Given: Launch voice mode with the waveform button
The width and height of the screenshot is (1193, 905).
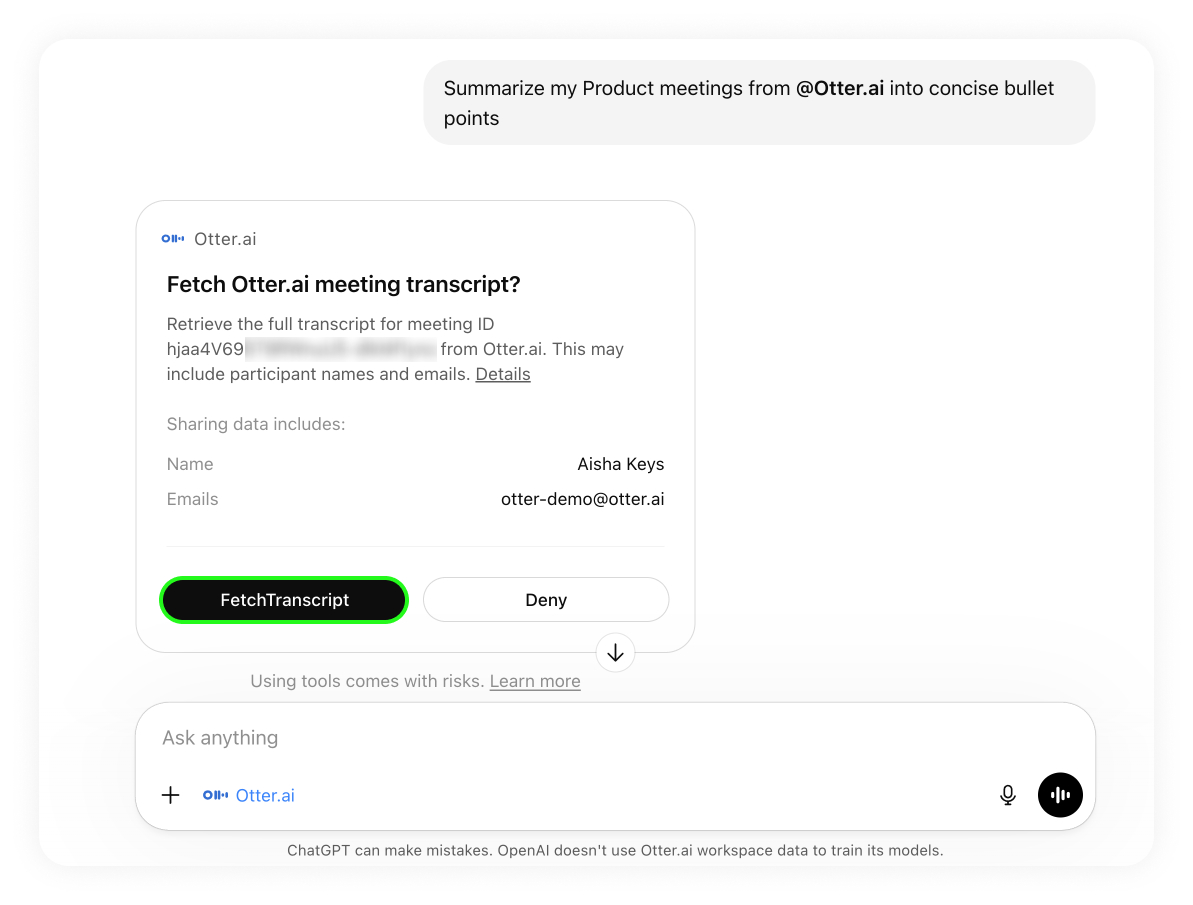Looking at the screenshot, I should [1060, 795].
